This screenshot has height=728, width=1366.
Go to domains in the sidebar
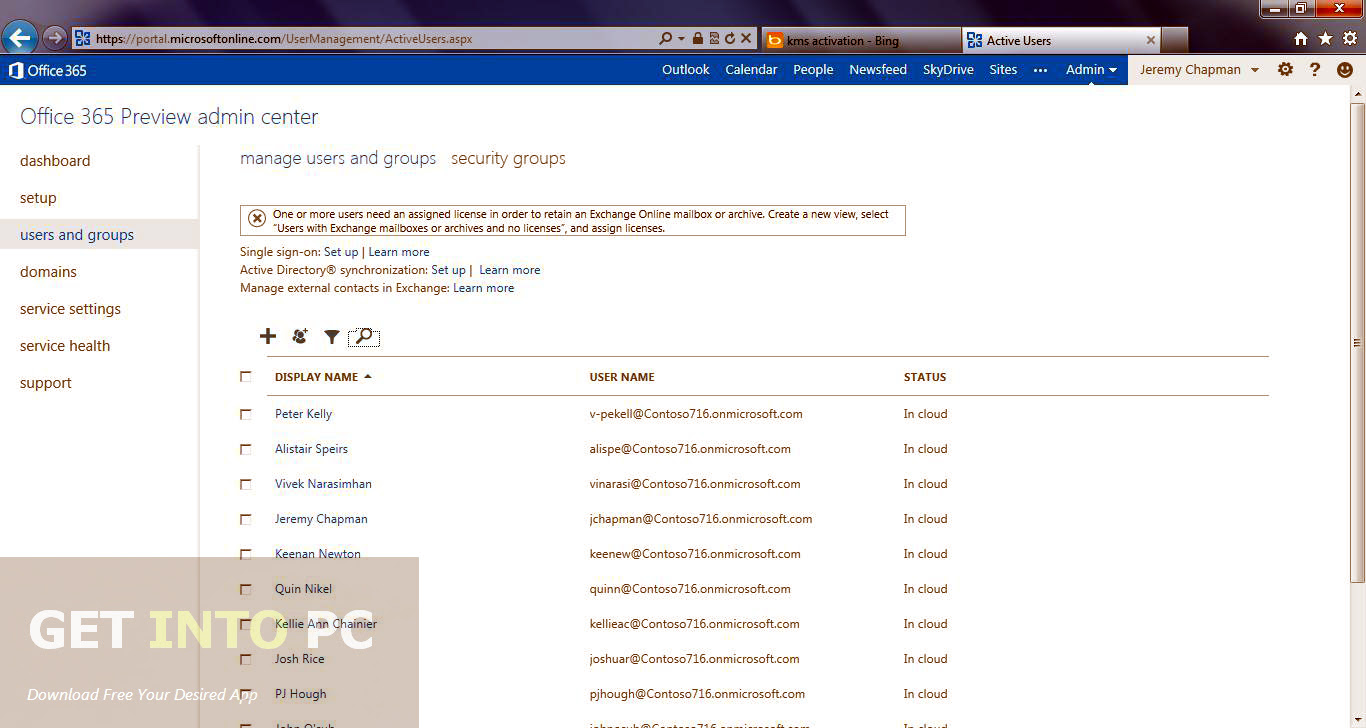[48, 272]
